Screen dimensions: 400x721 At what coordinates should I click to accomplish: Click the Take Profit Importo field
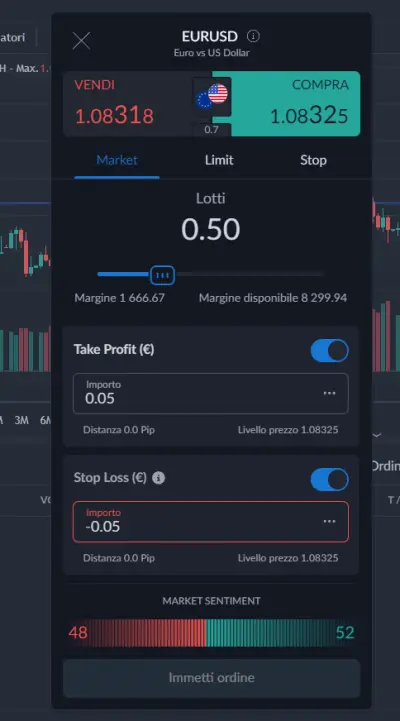(x=211, y=394)
